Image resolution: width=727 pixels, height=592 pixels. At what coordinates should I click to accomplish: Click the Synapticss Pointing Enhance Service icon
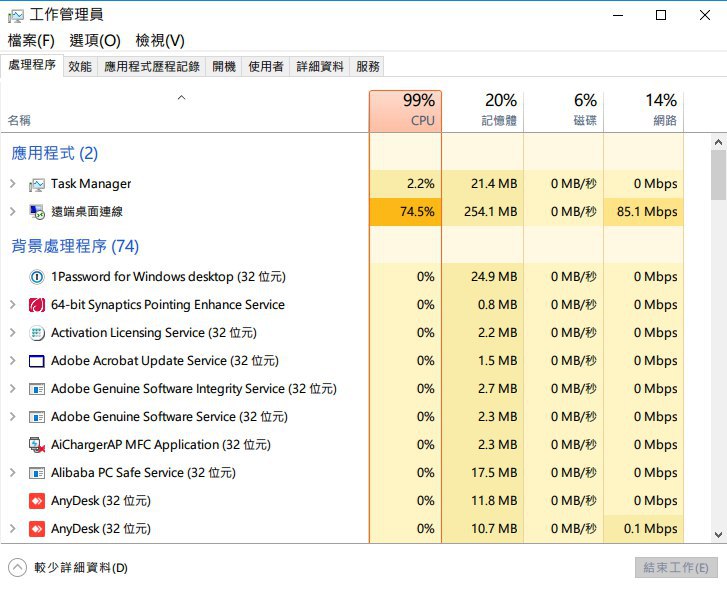pos(37,305)
